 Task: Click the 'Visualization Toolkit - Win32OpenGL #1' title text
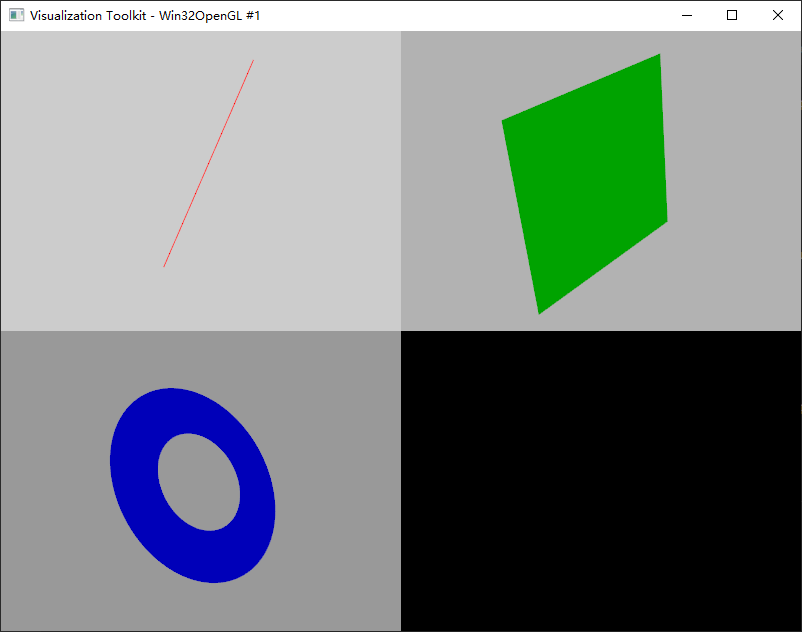point(145,15)
